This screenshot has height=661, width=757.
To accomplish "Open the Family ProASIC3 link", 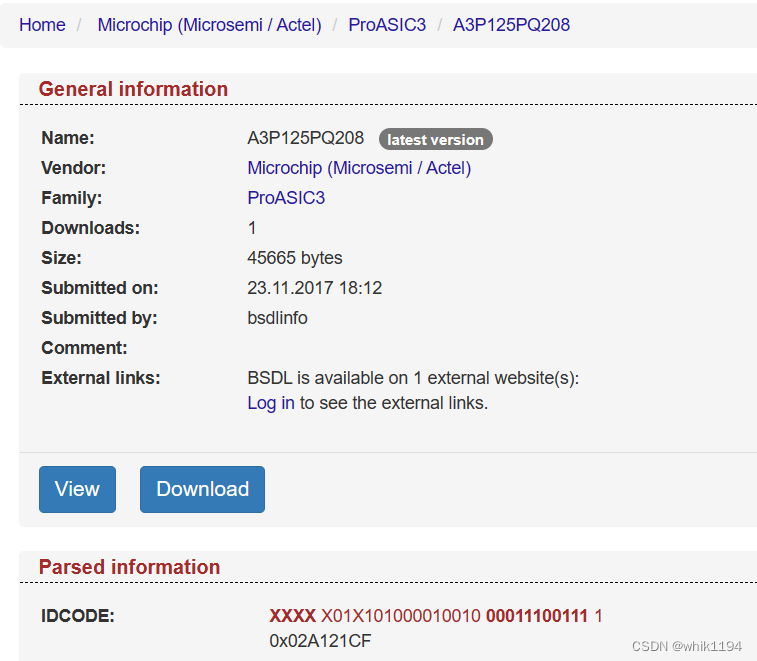I will click(286, 198).
